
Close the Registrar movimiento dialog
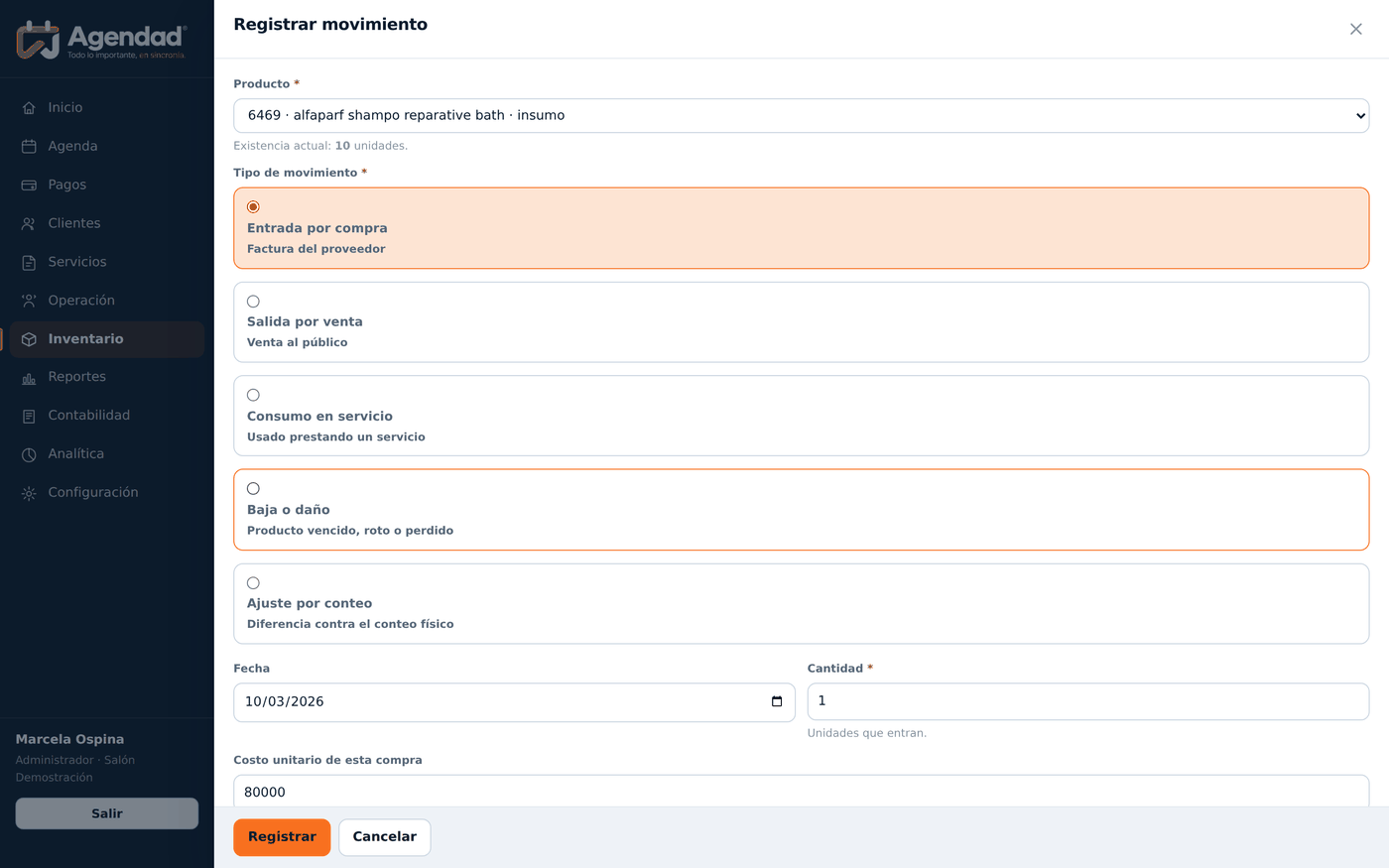(1356, 29)
